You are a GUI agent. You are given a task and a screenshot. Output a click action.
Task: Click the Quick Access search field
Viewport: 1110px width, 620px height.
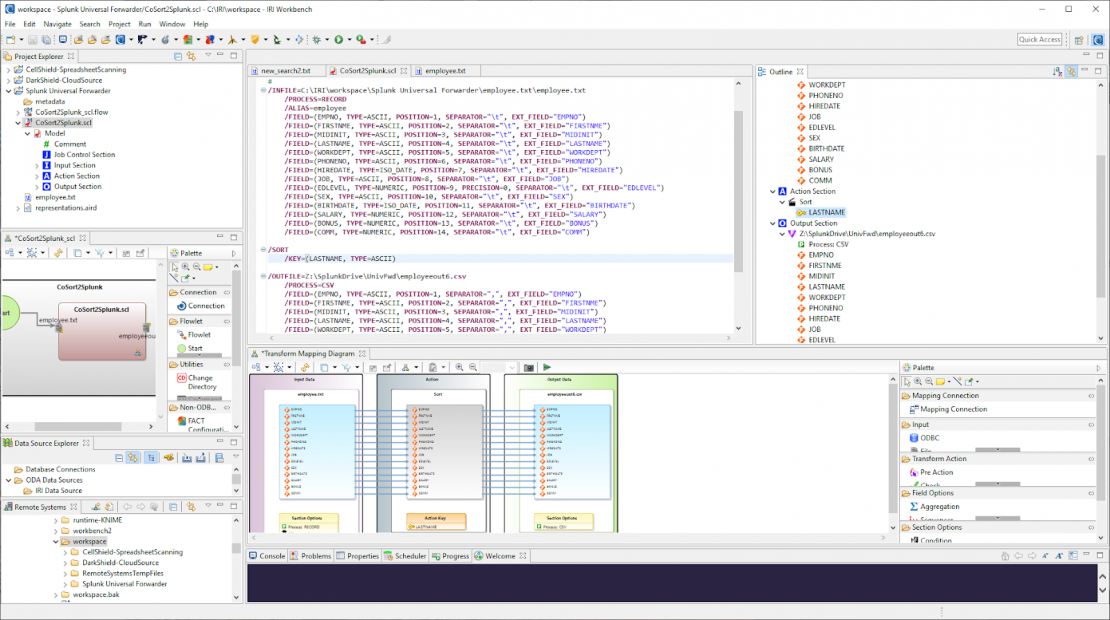[1039, 40]
